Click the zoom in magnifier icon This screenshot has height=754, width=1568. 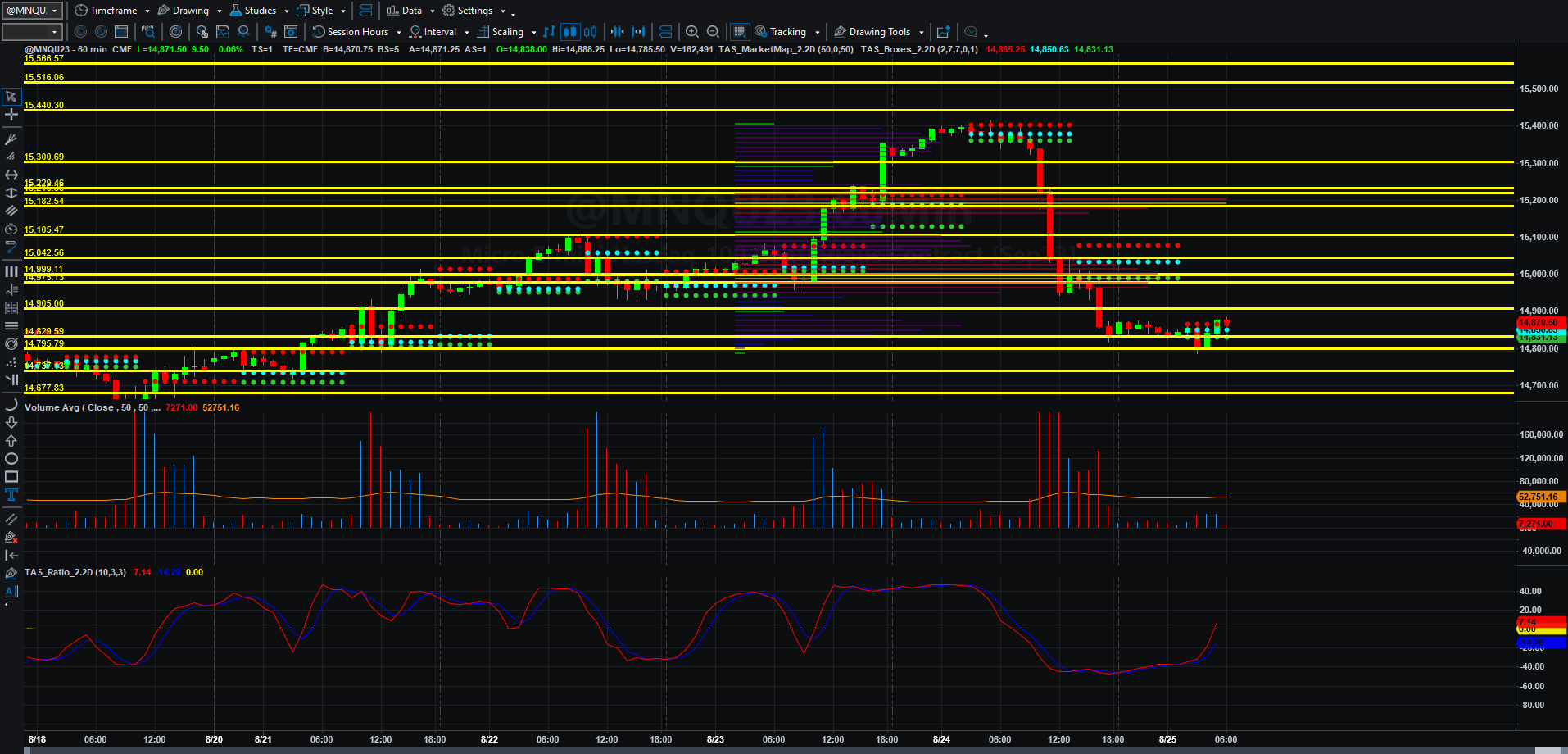pos(692,31)
